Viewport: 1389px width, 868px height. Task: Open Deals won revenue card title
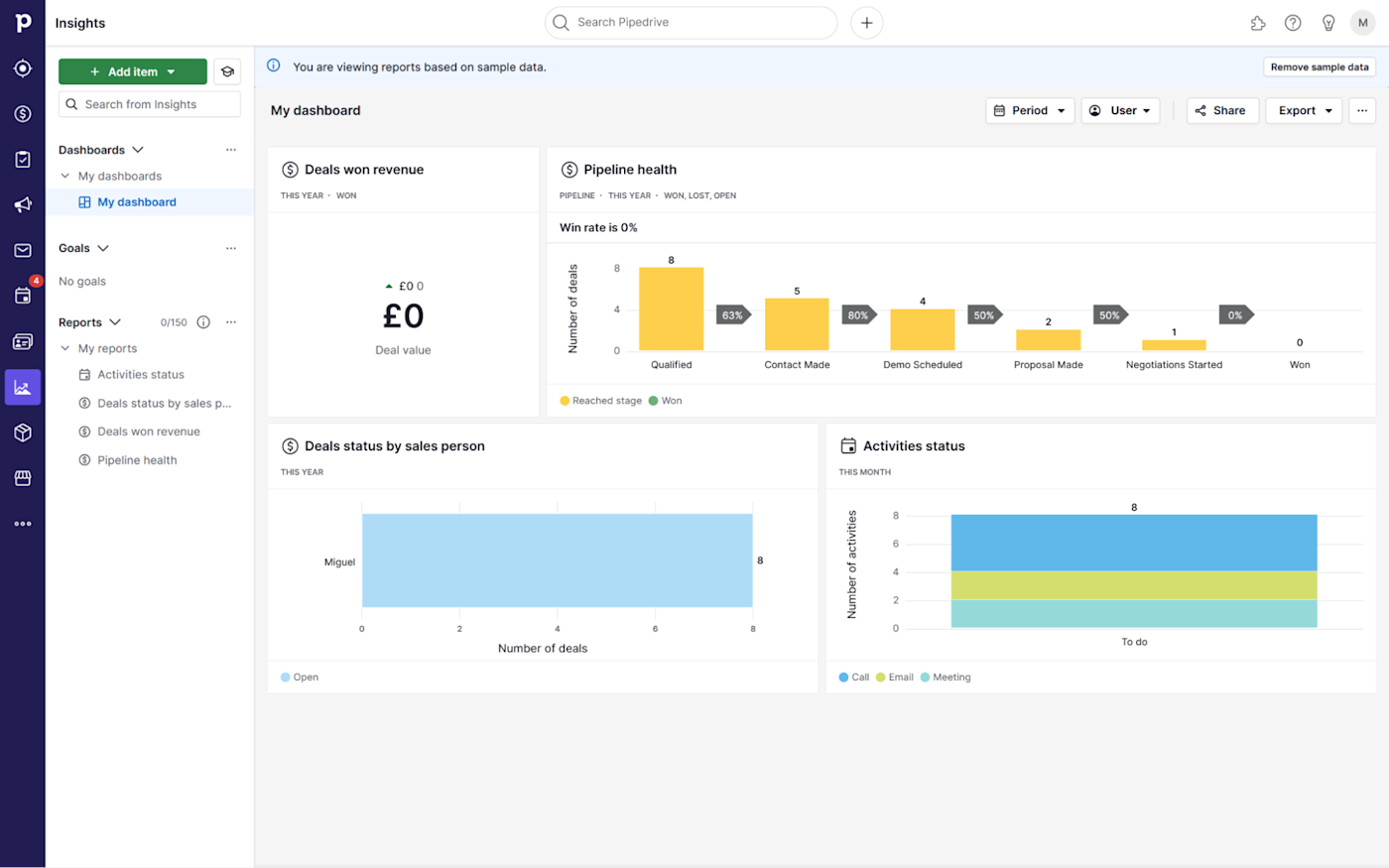364,170
